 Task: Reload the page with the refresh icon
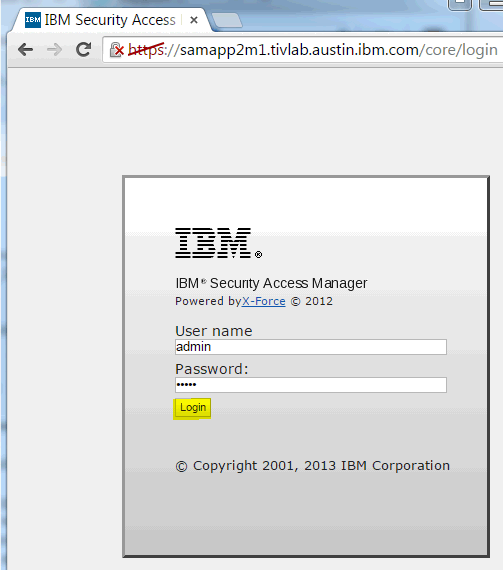tap(84, 49)
